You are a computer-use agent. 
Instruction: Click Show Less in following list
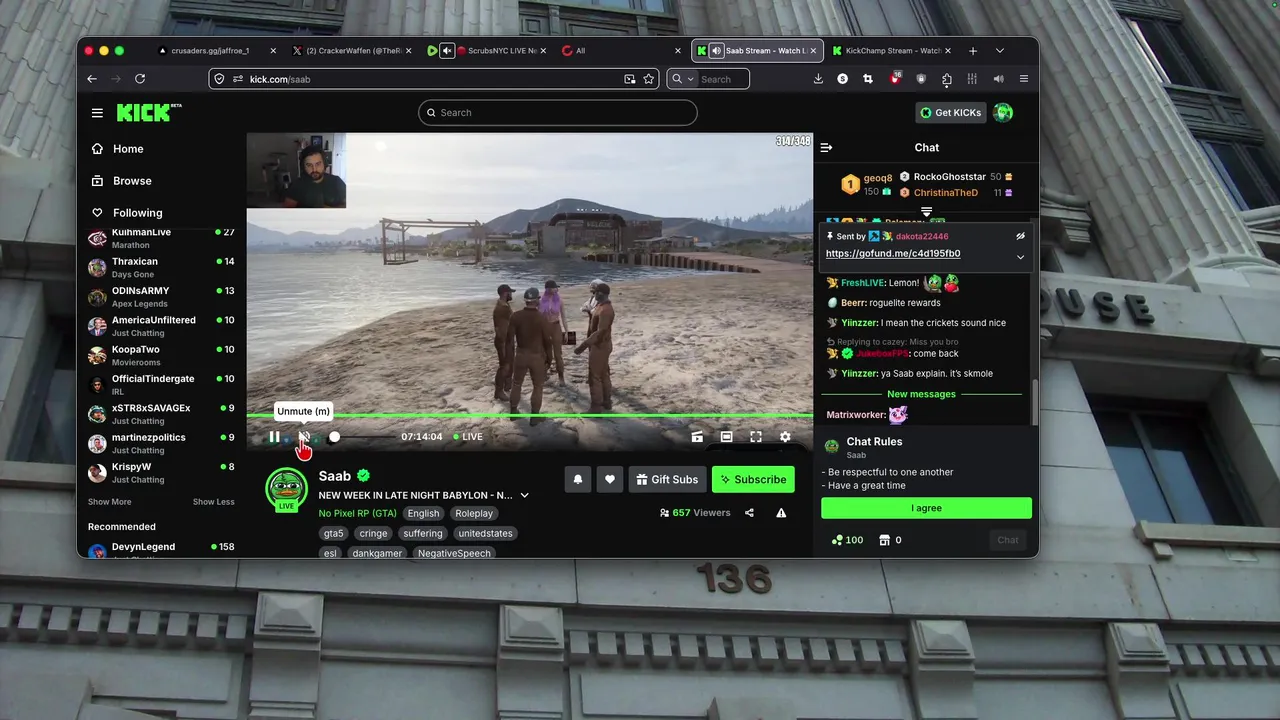pyautogui.click(x=214, y=502)
